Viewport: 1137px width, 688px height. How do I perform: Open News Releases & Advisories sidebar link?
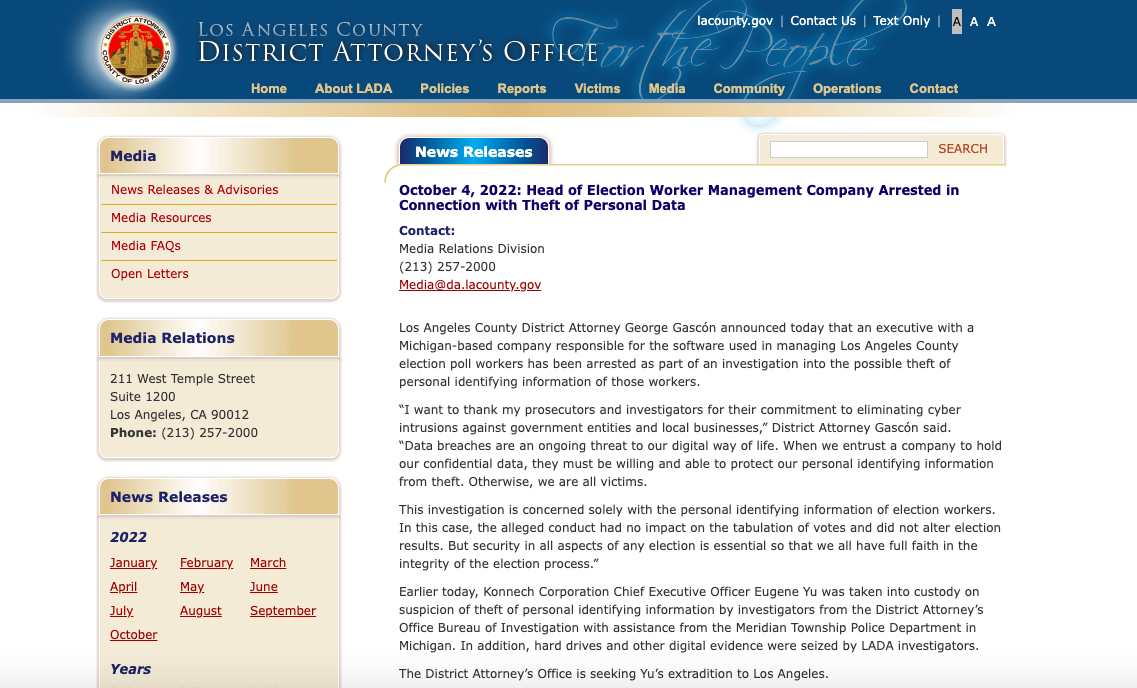195,190
